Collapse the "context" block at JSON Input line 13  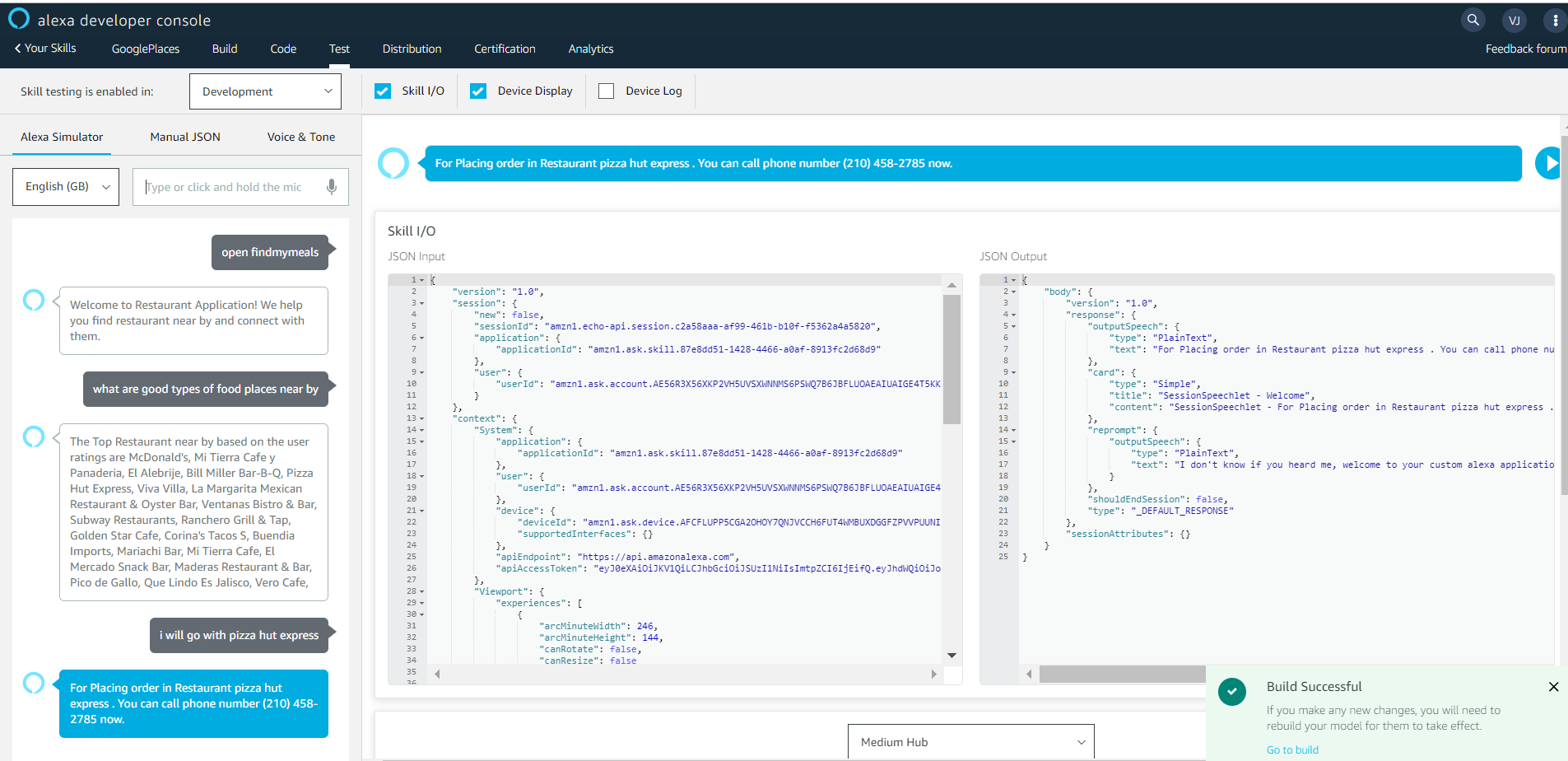(422, 418)
